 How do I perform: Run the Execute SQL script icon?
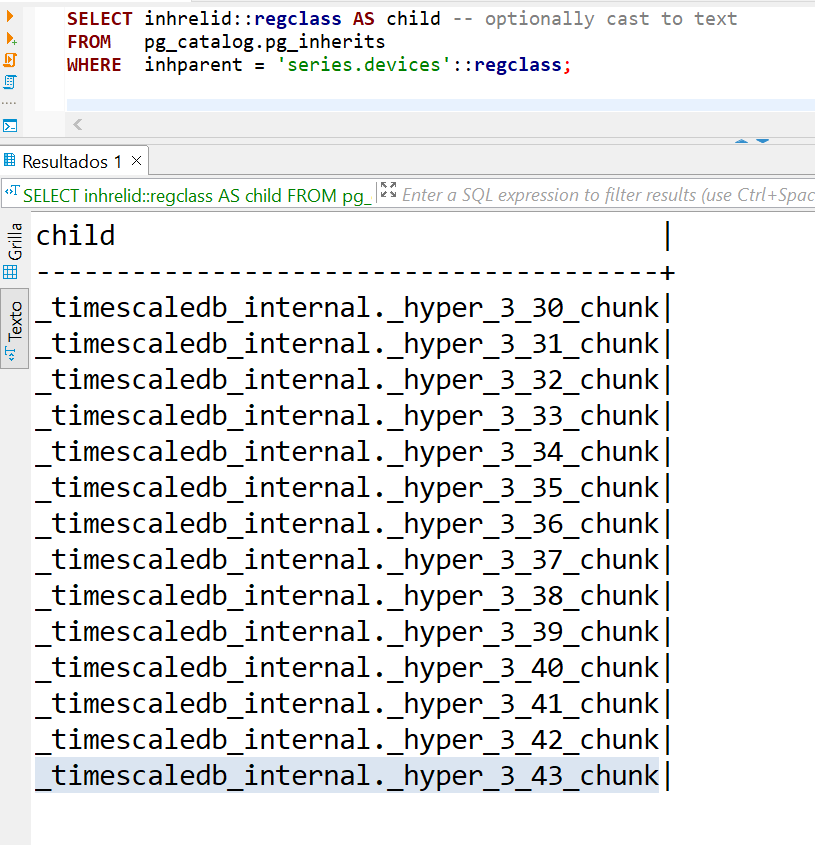pyautogui.click(x=10, y=60)
